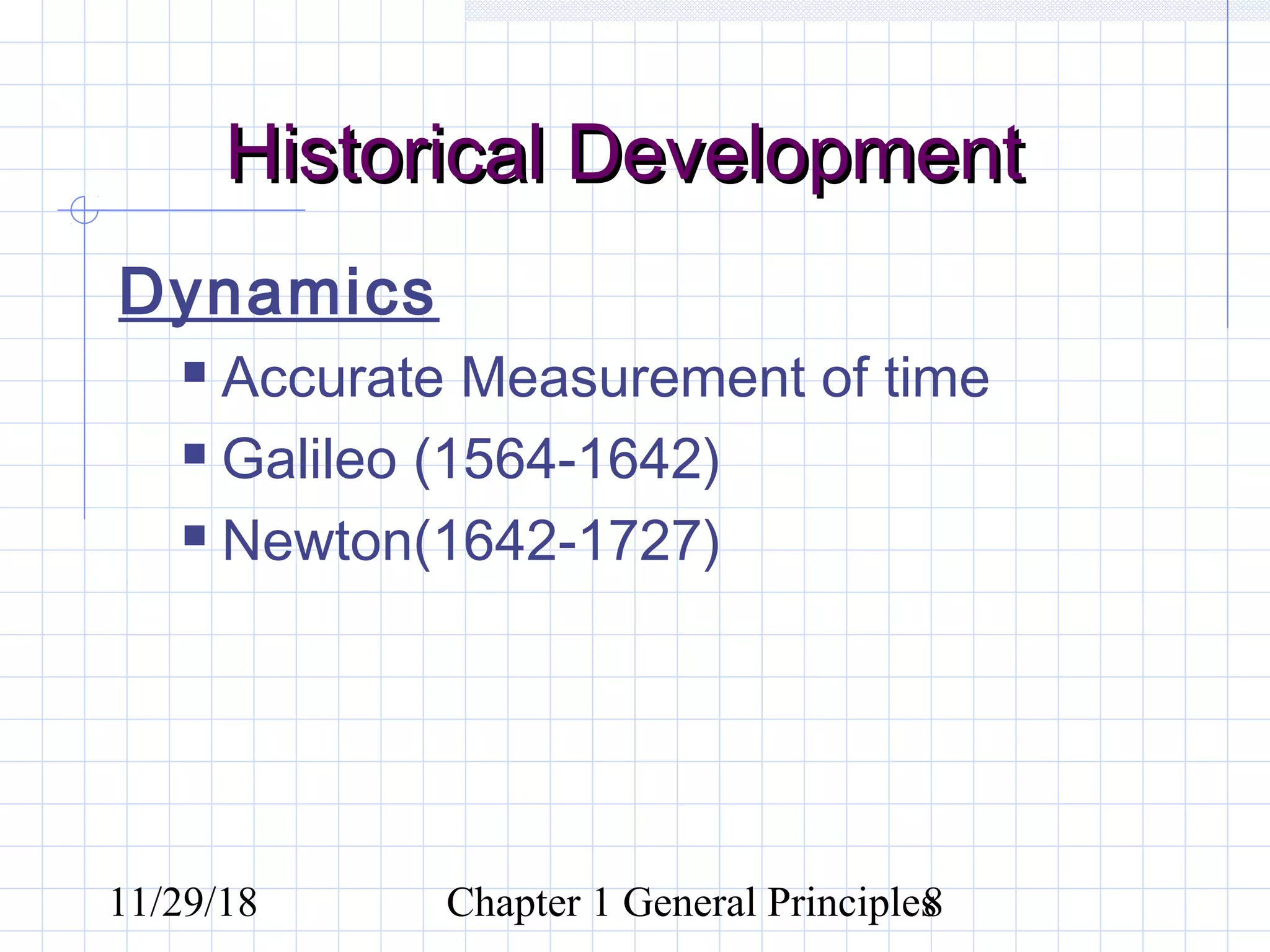Select the name Newton
The width and height of the screenshot is (1270, 952).
[317, 541]
